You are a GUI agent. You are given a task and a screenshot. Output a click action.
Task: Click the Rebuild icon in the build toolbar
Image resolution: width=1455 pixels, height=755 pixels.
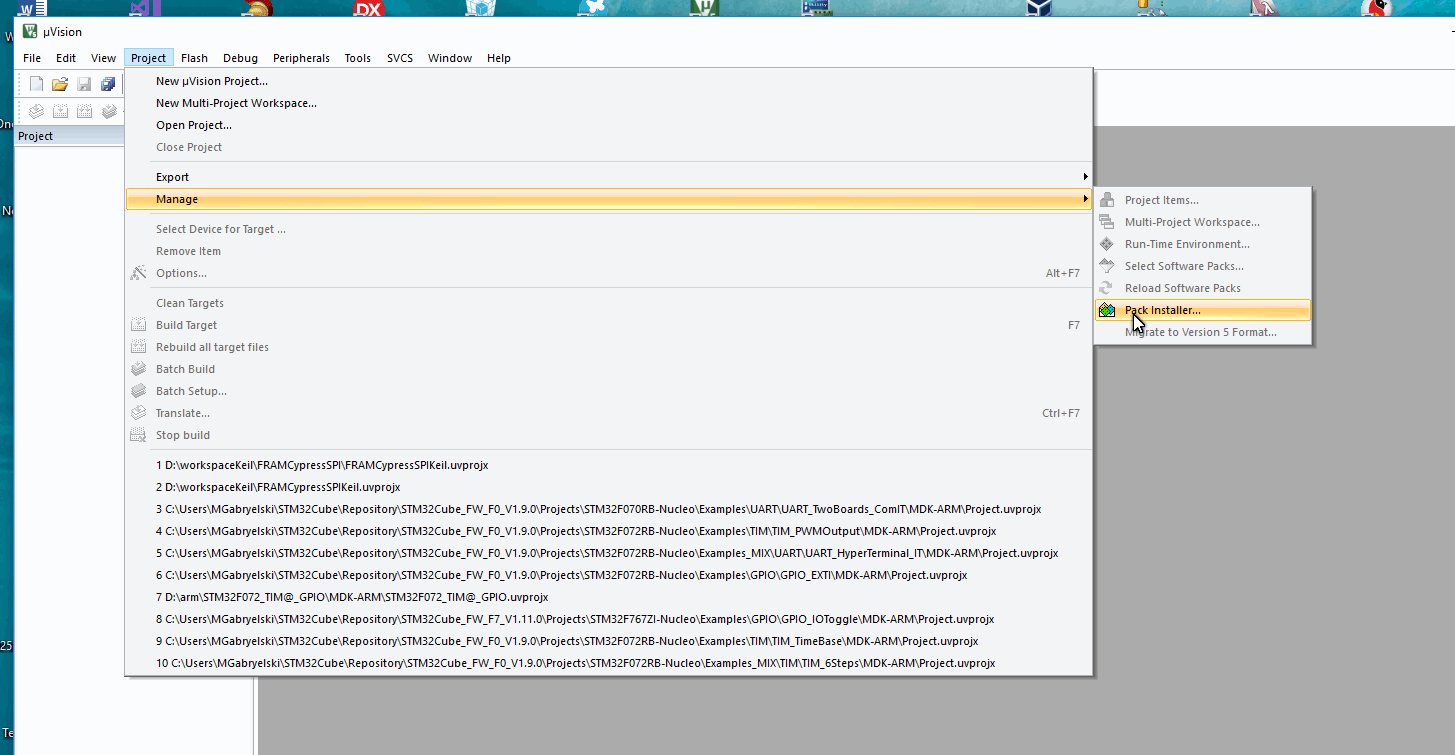pos(84,111)
